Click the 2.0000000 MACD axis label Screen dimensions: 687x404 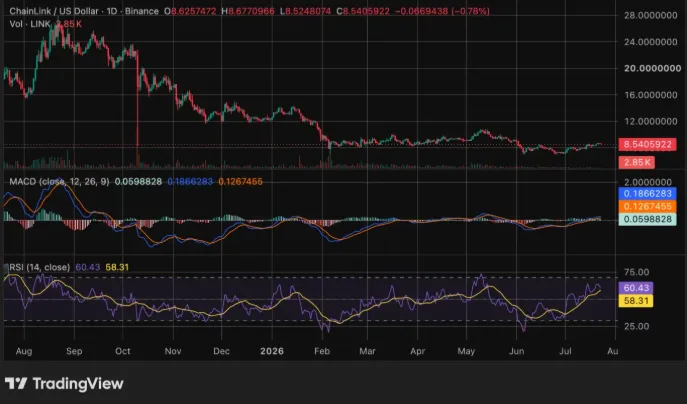click(x=648, y=182)
